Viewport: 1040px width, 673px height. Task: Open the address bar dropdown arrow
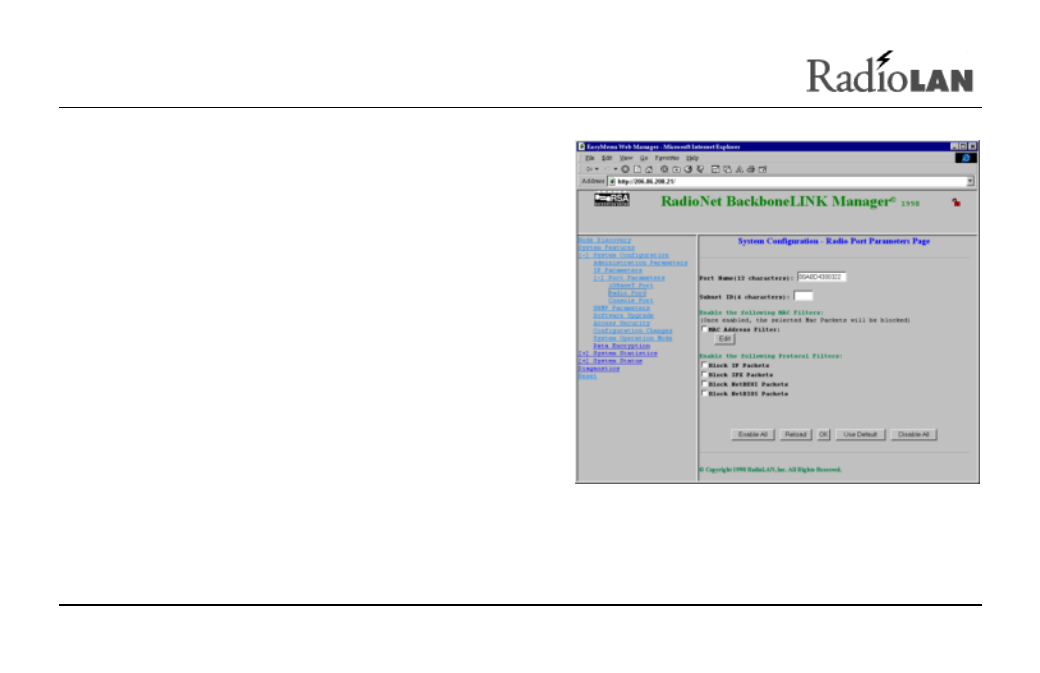(970, 181)
